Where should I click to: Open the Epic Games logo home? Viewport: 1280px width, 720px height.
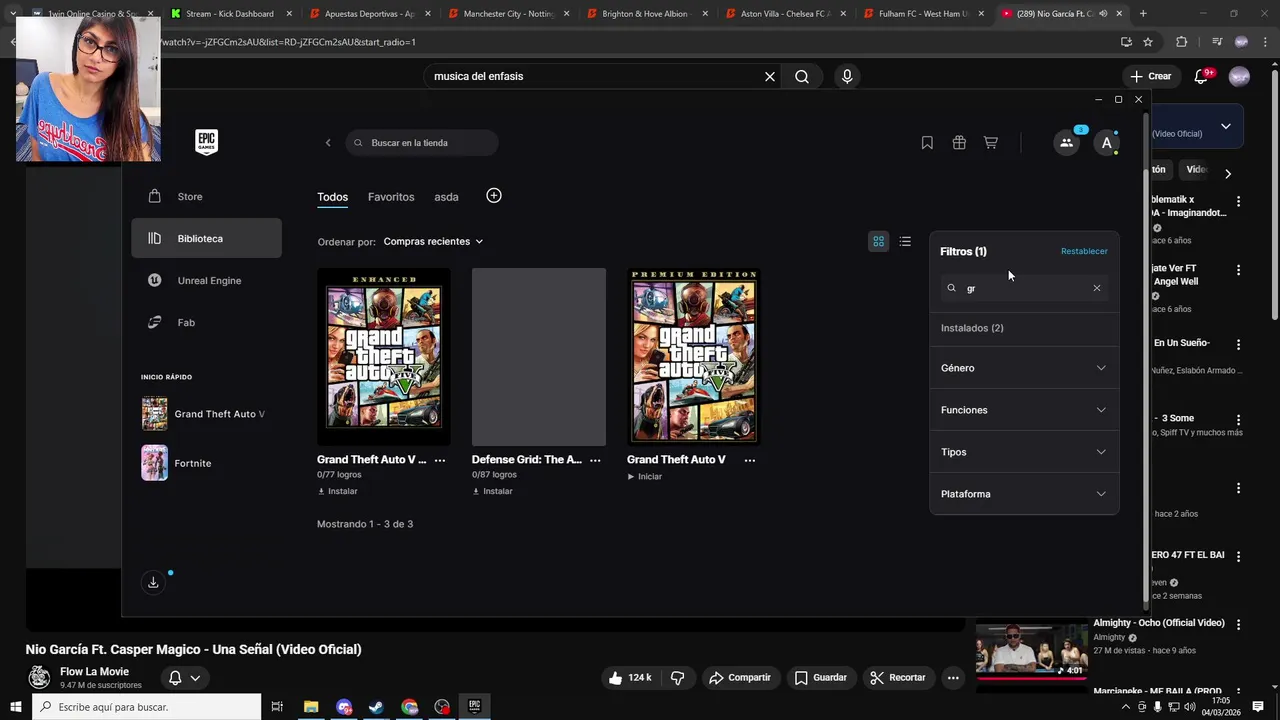(x=206, y=142)
